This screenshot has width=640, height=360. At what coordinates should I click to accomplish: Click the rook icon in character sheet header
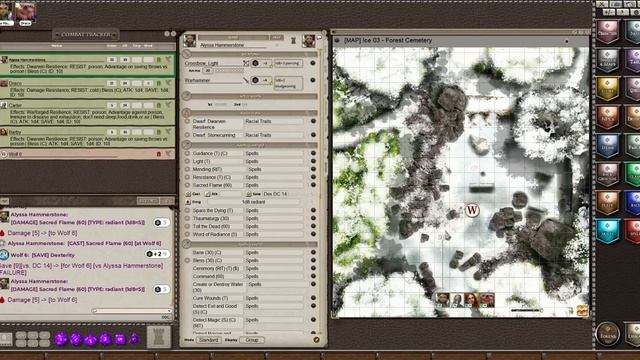click(293, 40)
